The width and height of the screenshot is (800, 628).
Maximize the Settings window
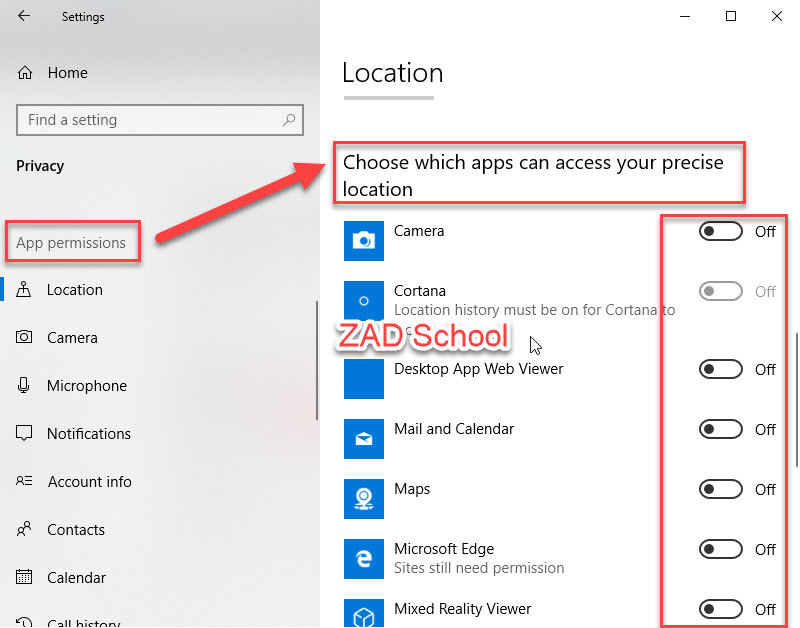(x=731, y=16)
